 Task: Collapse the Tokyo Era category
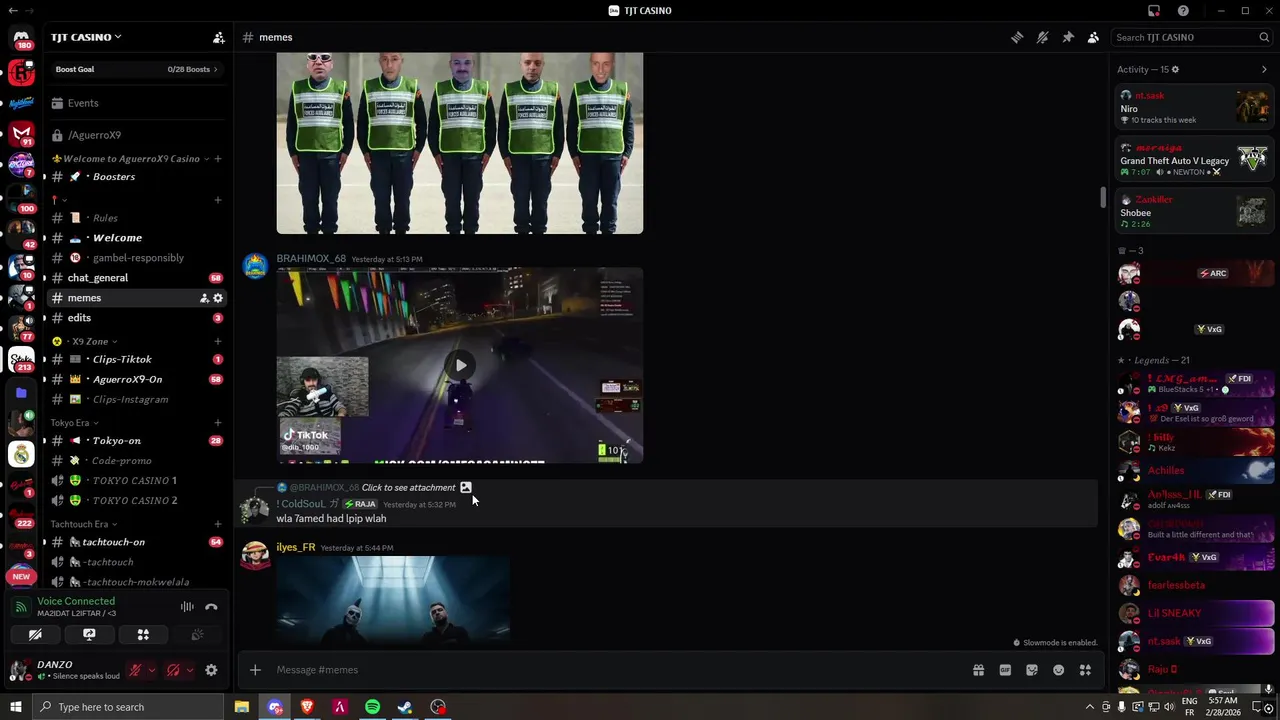pyautogui.click(x=74, y=423)
